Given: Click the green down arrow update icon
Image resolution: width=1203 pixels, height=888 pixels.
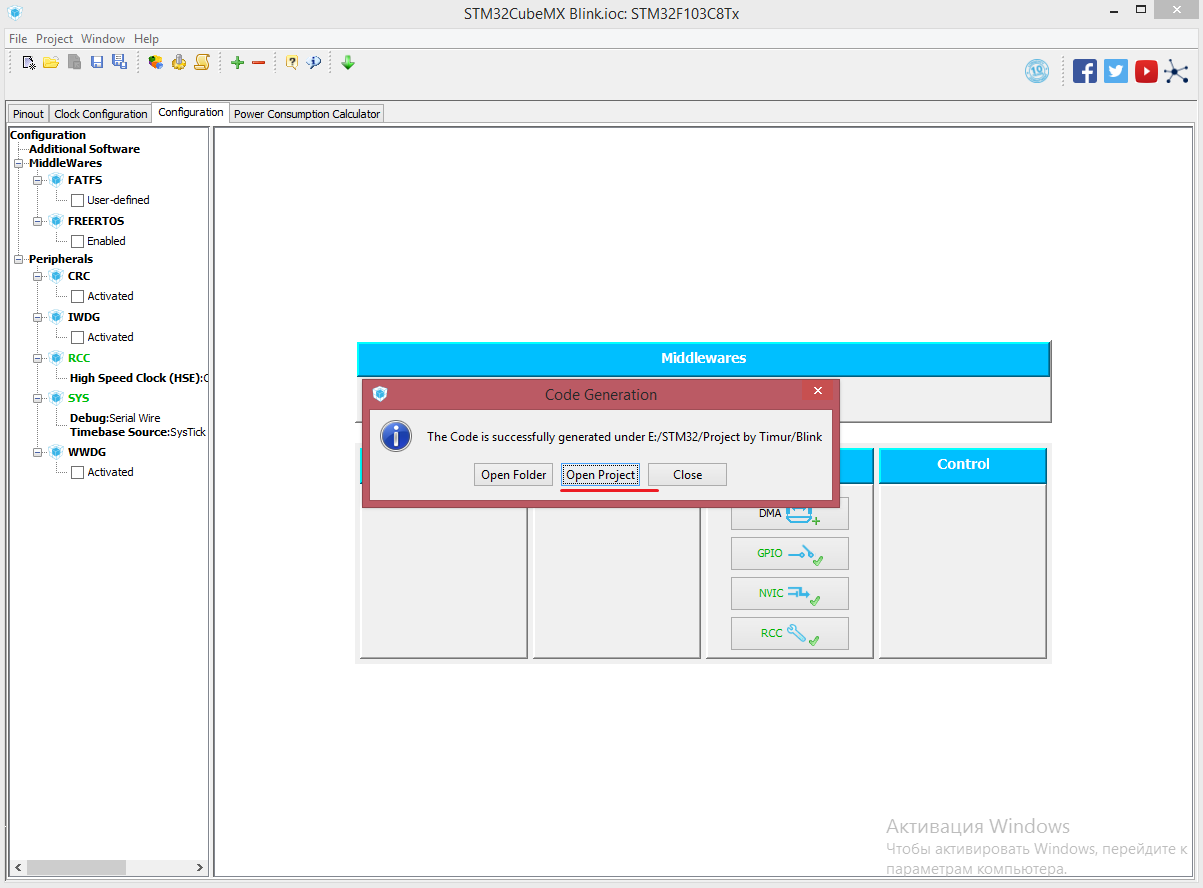Looking at the screenshot, I should pos(348,63).
